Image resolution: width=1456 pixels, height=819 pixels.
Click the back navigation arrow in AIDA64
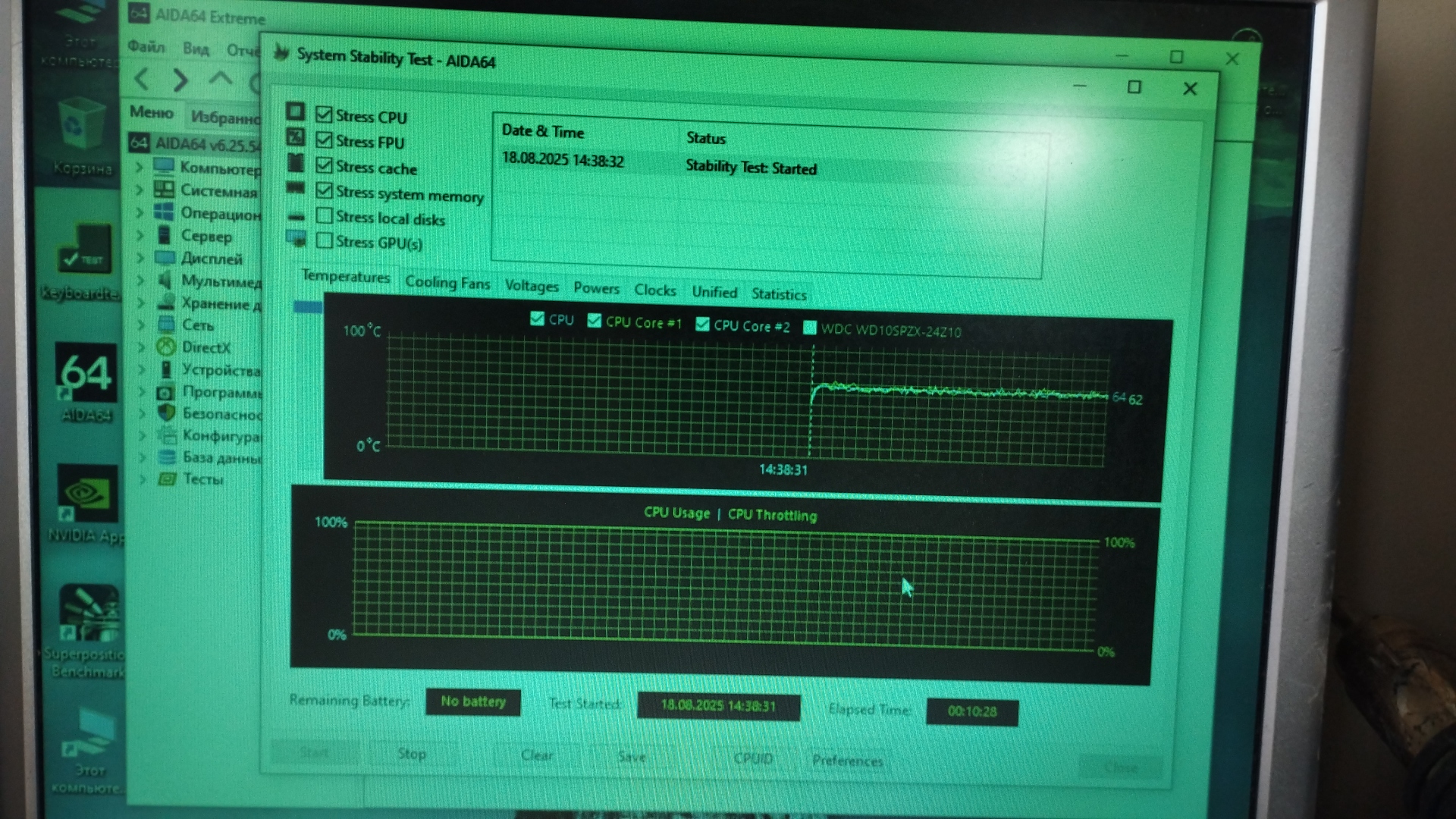[142, 79]
